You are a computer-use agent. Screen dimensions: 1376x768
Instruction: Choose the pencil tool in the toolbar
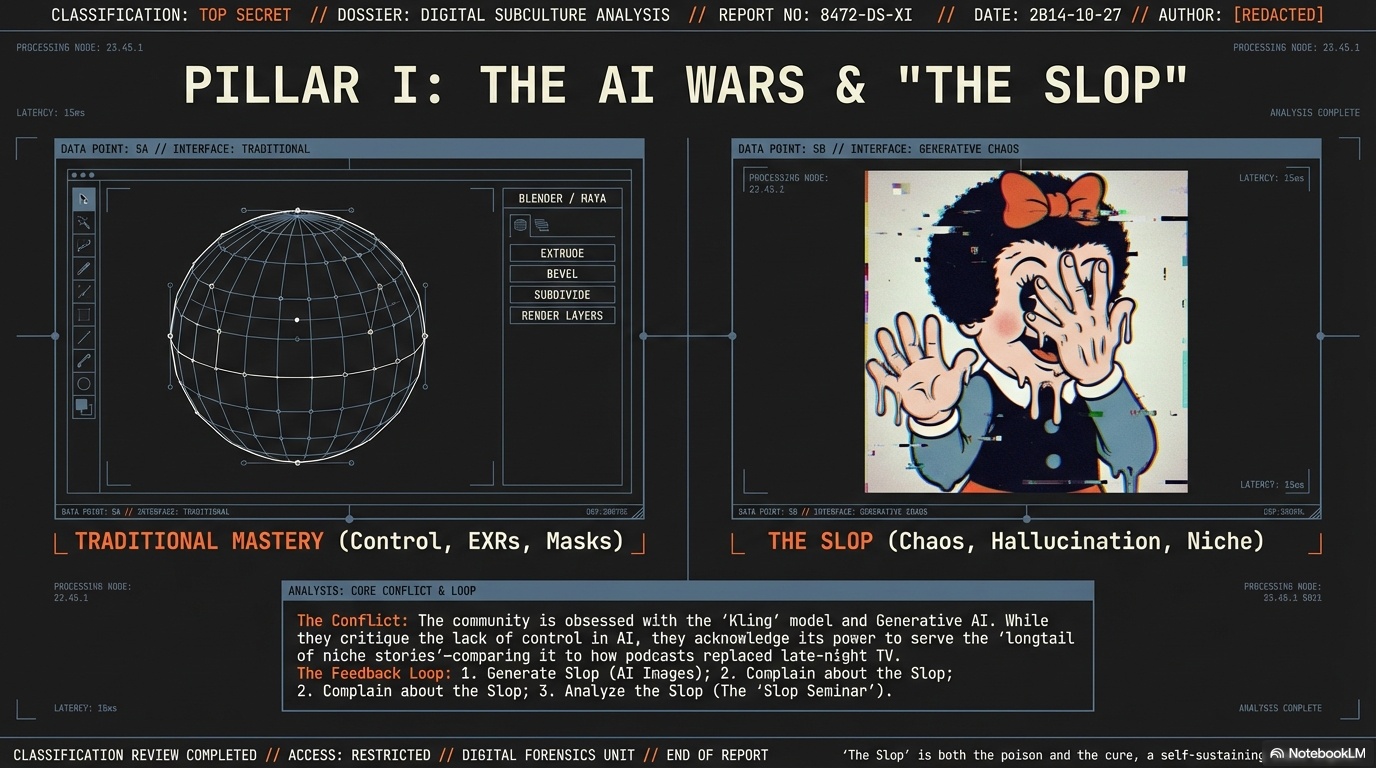[x=84, y=268]
